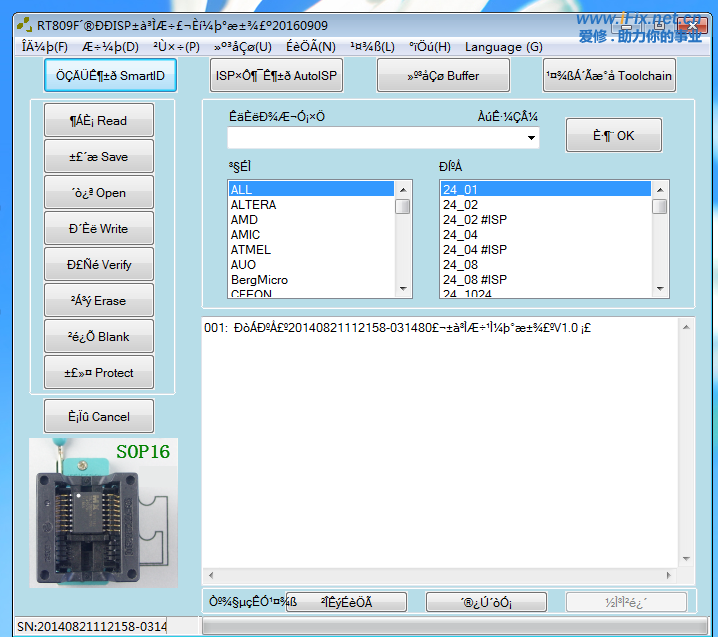The width and height of the screenshot is (718, 637).
Task: Open the Language (G) menu
Action: point(503,47)
